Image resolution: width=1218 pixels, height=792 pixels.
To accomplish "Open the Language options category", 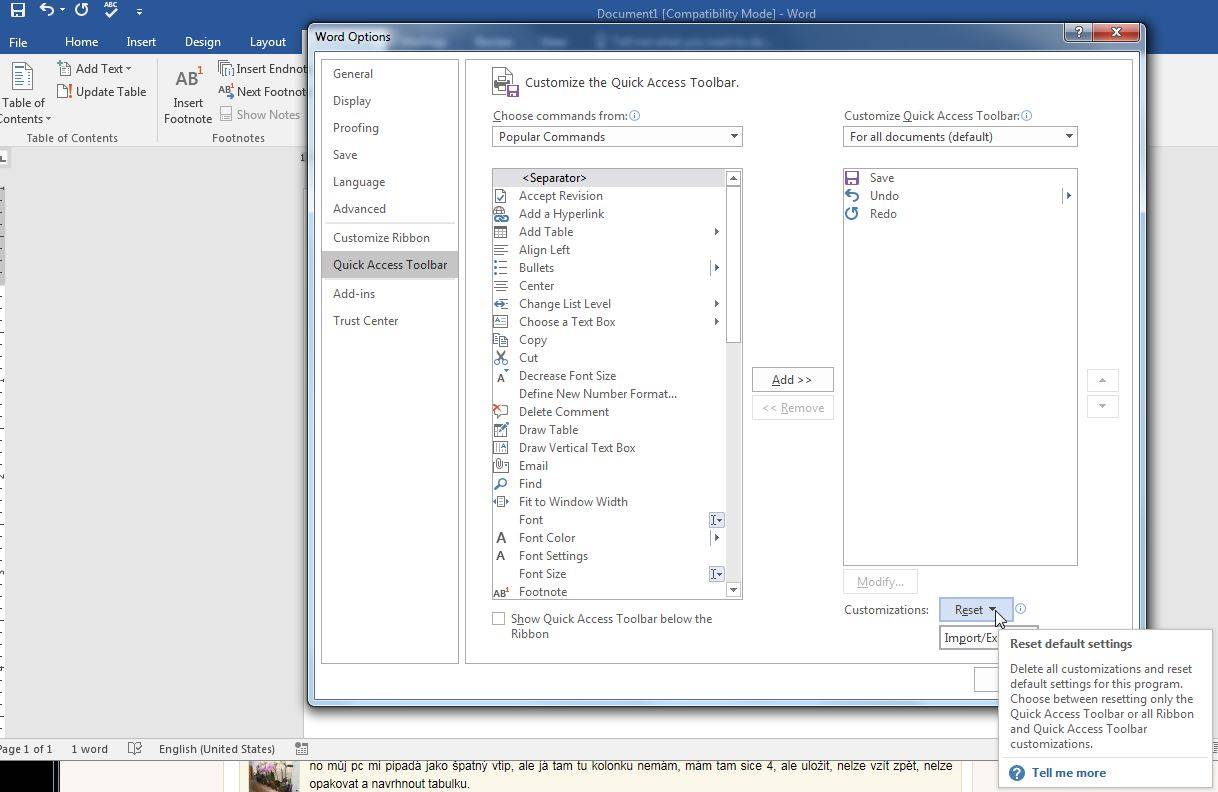I will (x=390, y=182).
